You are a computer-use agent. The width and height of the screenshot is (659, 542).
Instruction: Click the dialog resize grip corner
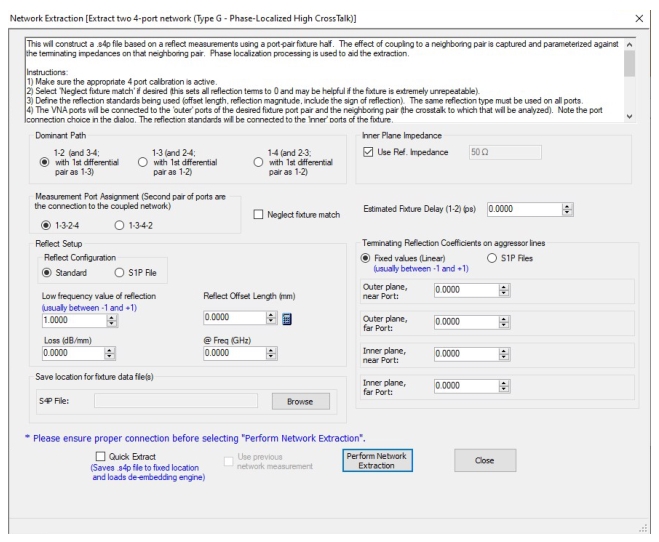pyautogui.click(x=643, y=528)
